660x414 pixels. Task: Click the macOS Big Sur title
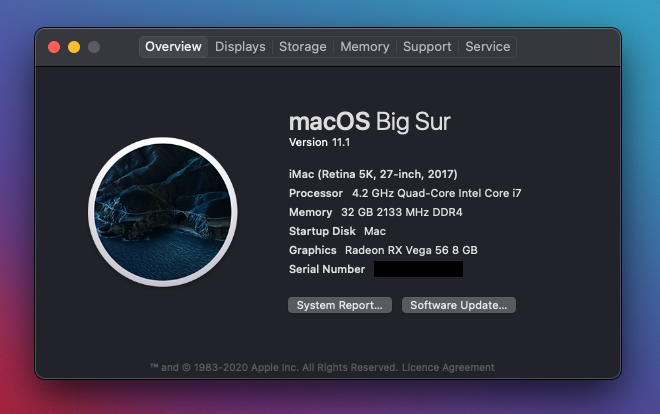[370, 122]
